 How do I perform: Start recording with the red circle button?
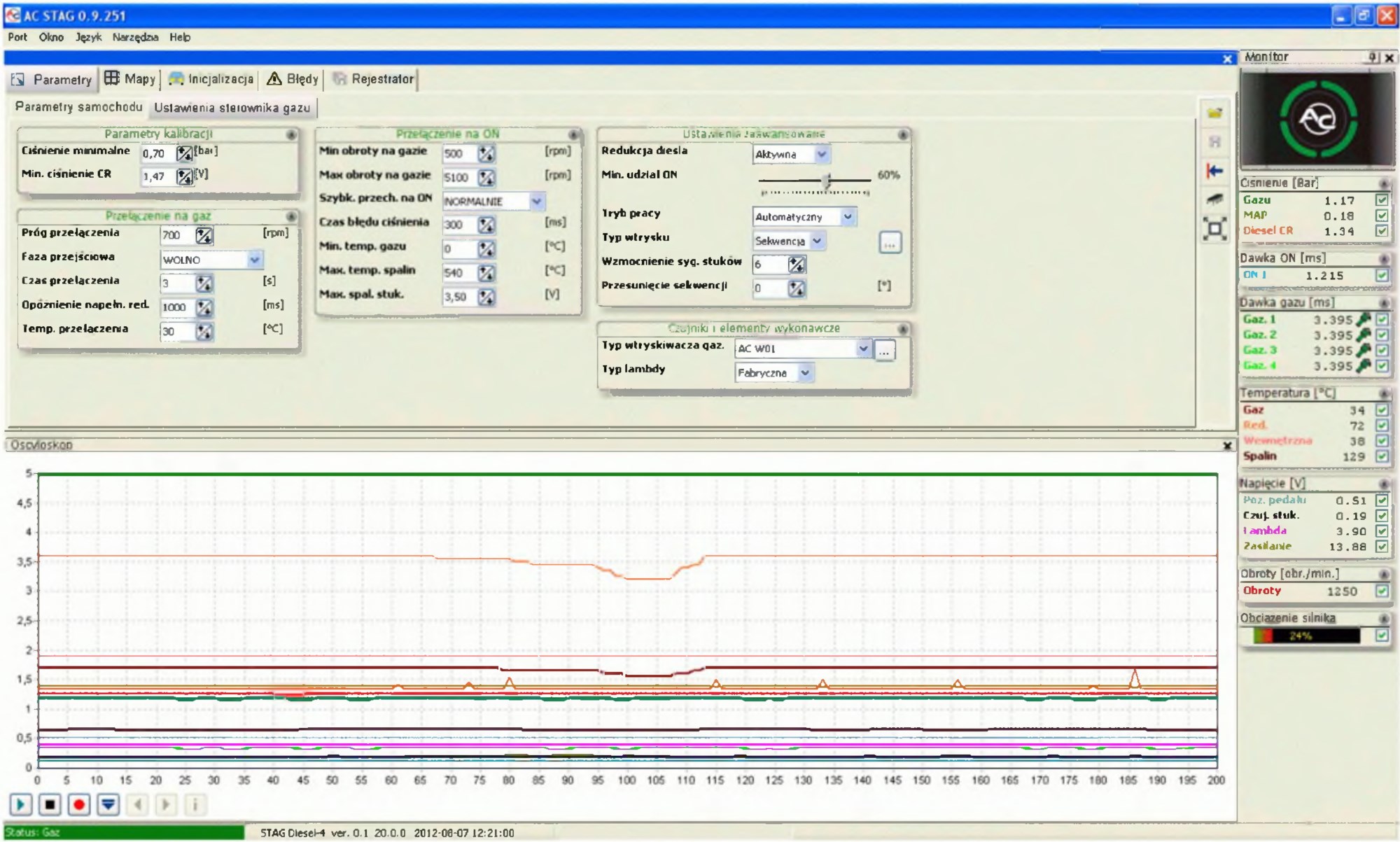tap(79, 804)
